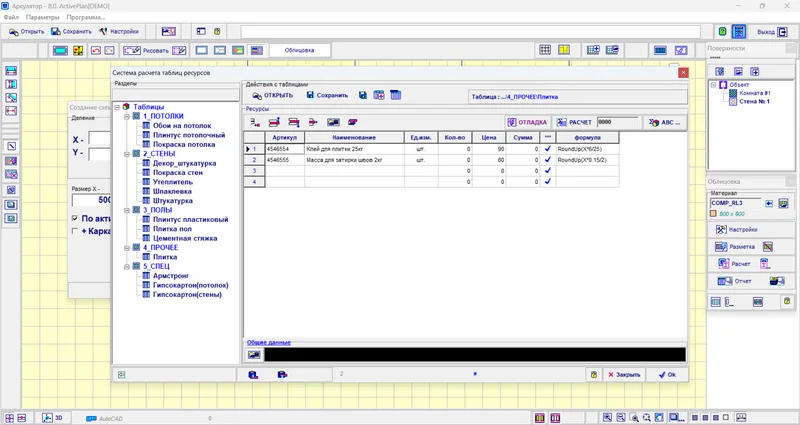Toggle the 'По акт' checkbox
800x425 pixels.
coord(75,218)
